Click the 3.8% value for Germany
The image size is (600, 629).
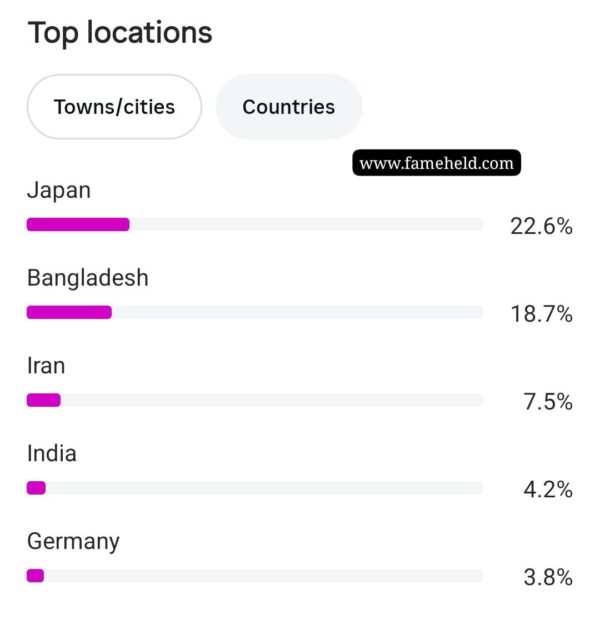(x=548, y=577)
